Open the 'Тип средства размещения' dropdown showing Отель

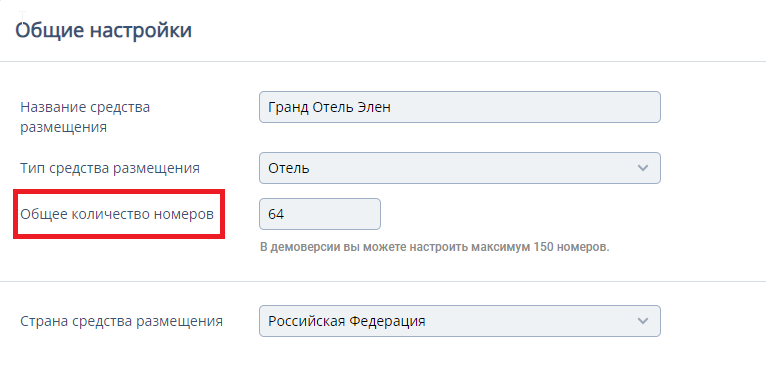(x=460, y=168)
